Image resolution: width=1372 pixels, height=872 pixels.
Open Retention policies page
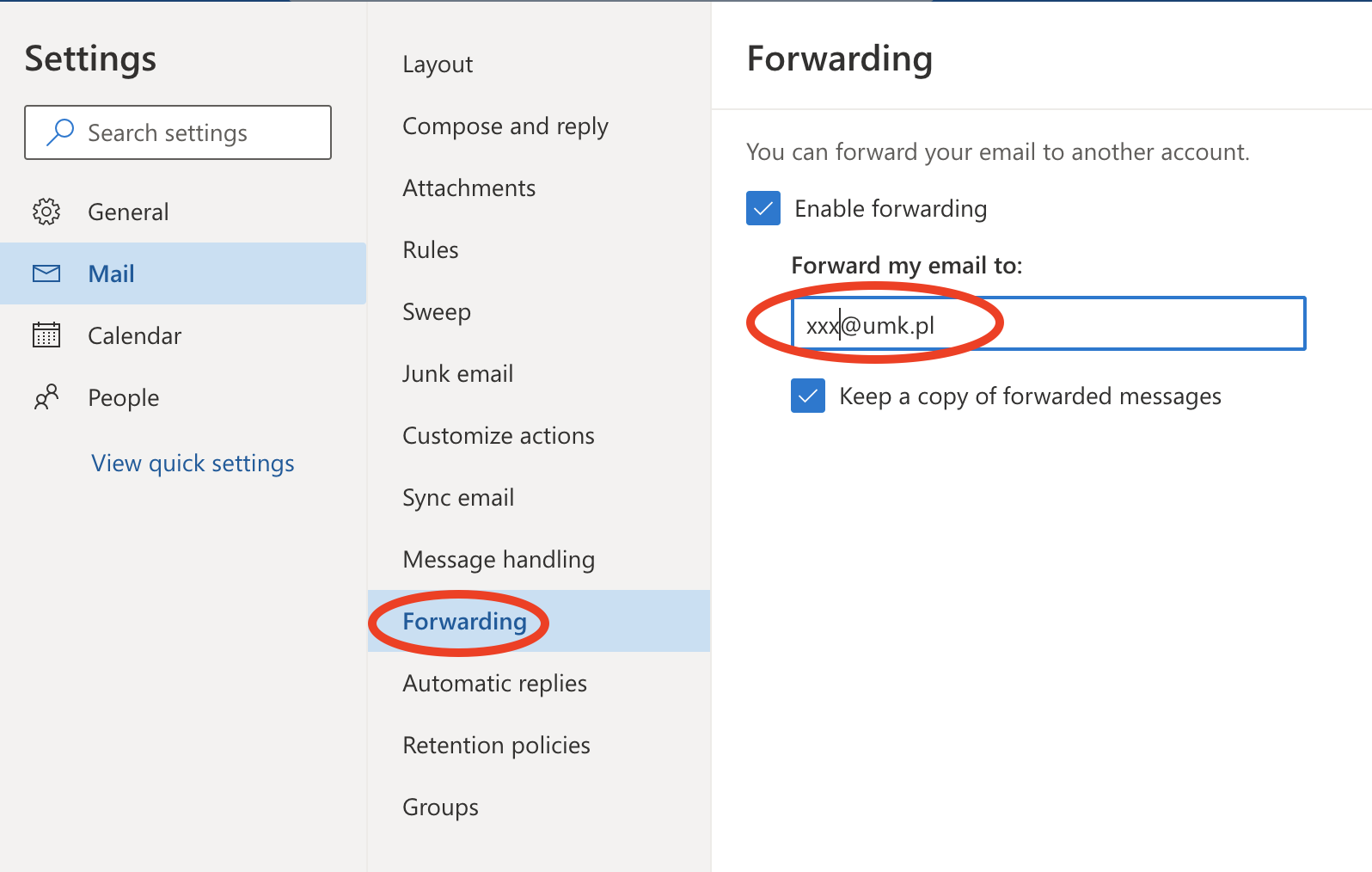click(496, 746)
